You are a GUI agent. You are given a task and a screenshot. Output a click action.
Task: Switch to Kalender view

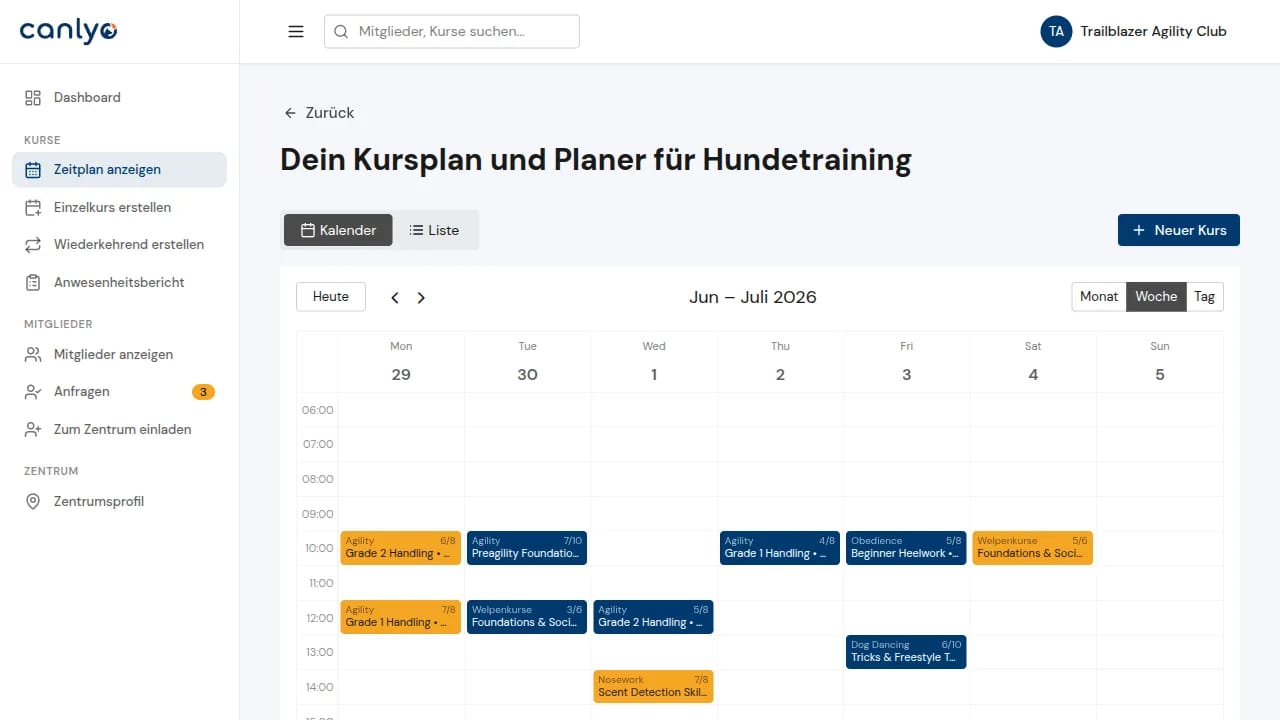338,230
